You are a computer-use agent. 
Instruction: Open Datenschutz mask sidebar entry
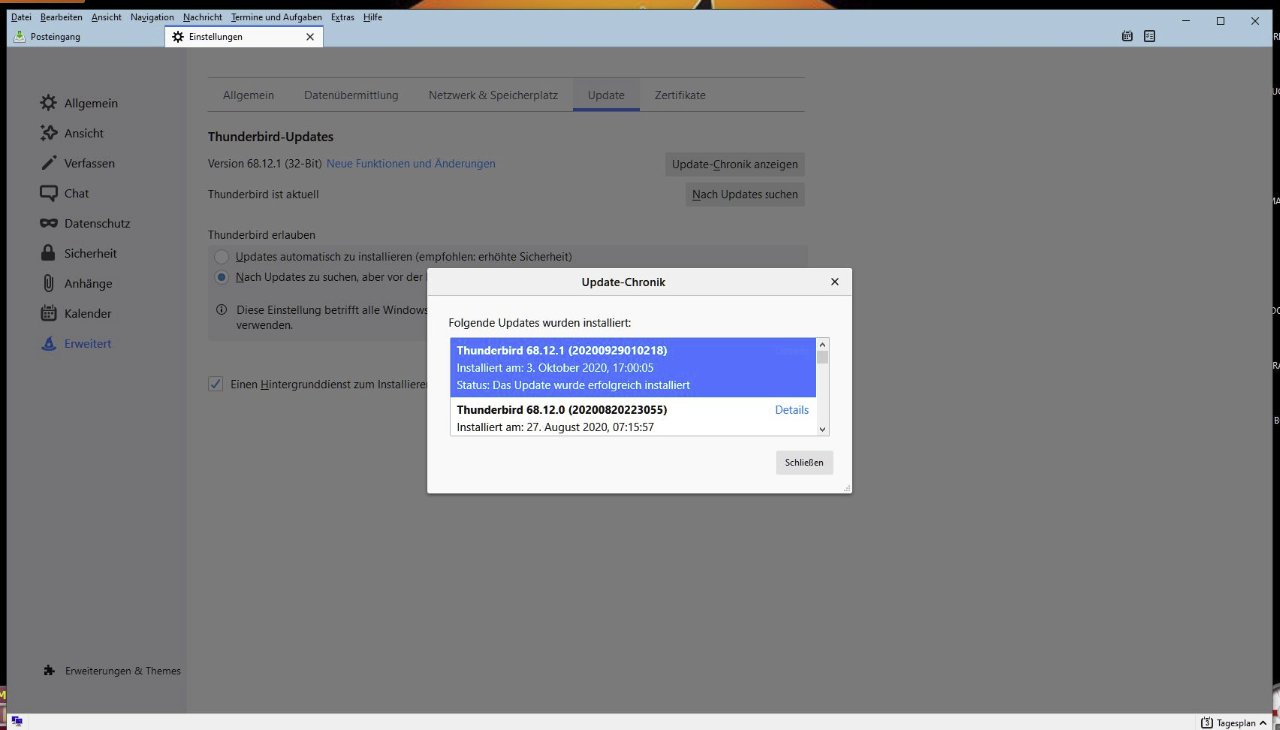tap(85, 223)
